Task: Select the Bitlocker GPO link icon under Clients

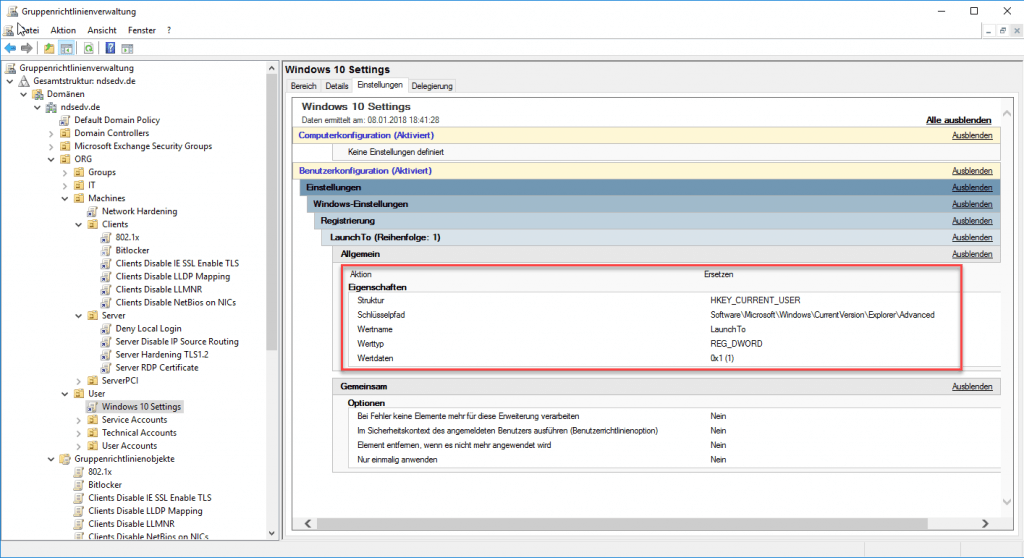Action: pyautogui.click(x=107, y=251)
